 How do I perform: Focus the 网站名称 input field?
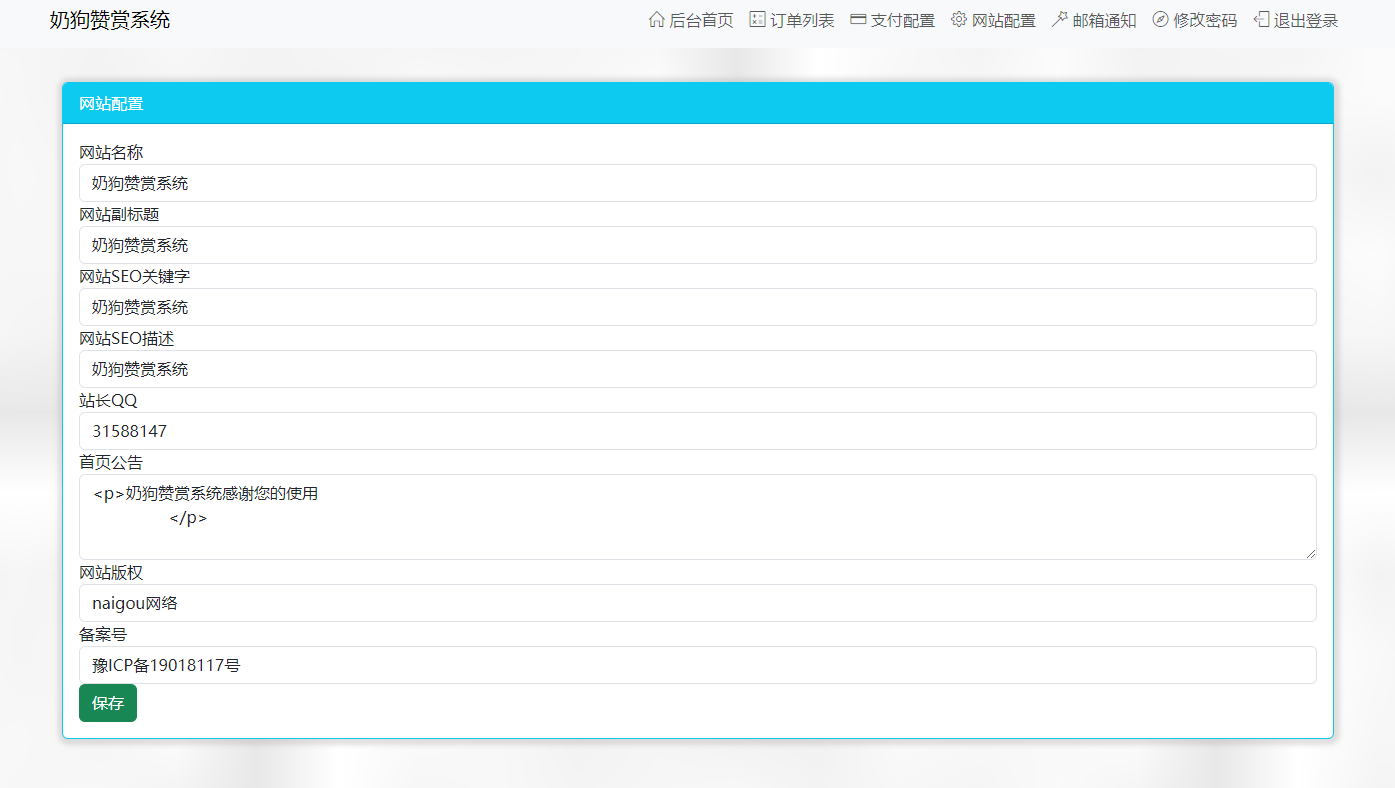pos(697,183)
